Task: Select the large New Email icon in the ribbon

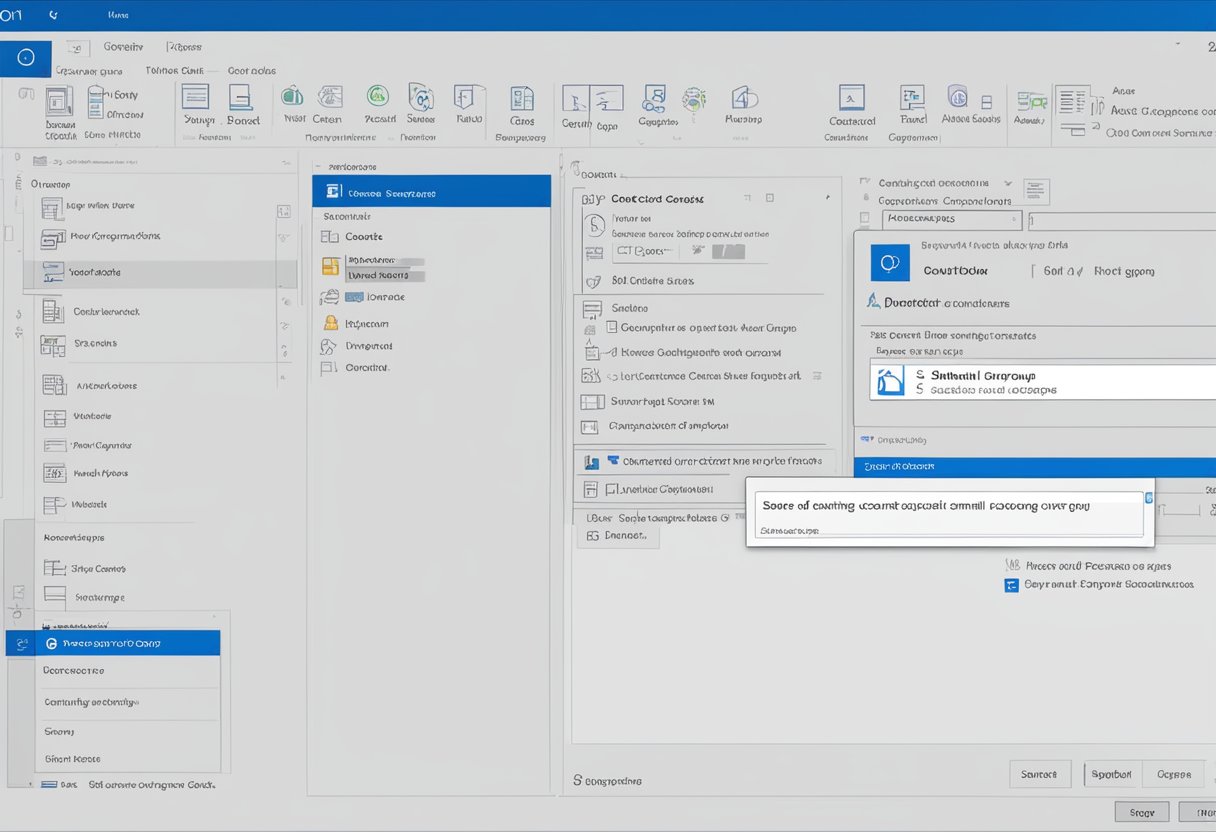Action: tap(59, 104)
